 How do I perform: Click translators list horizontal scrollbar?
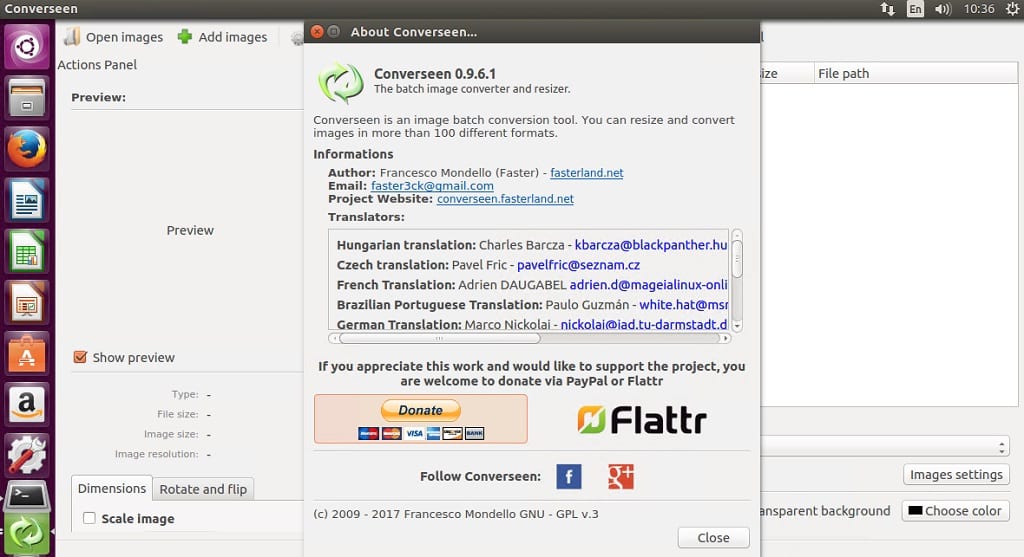440,338
